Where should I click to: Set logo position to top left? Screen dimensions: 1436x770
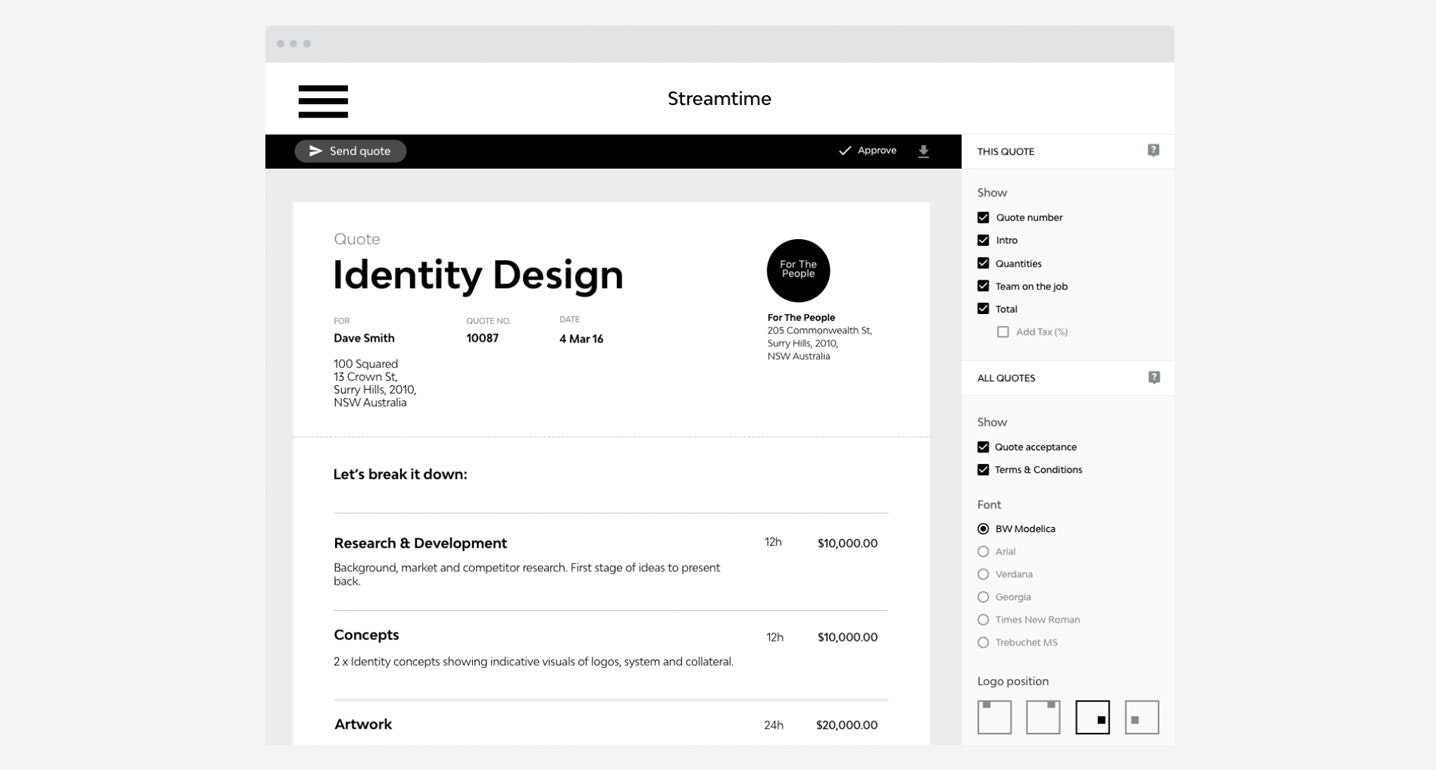(994, 717)
